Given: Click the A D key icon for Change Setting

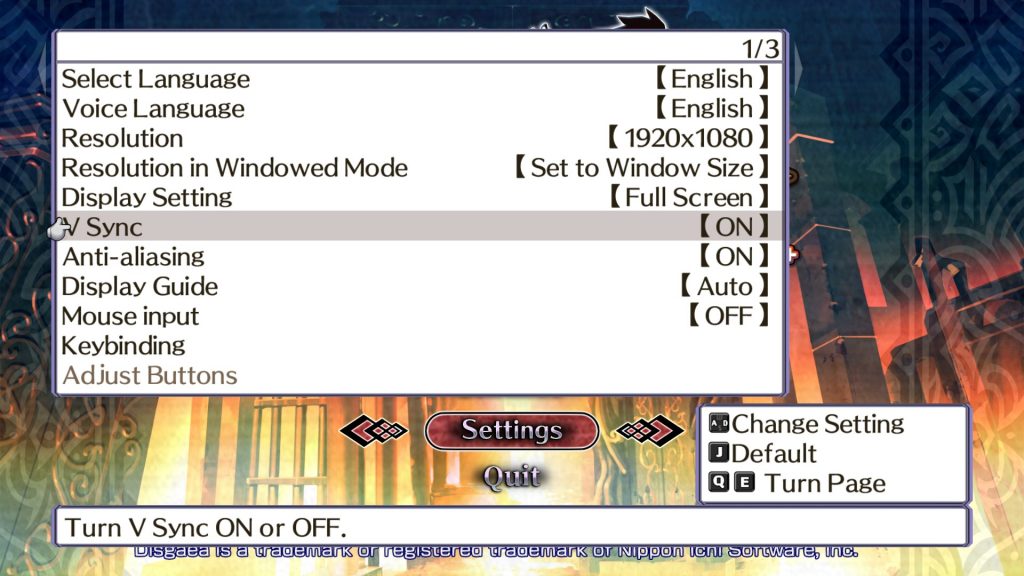Looking at the screenshot, I should pos(719,424).
